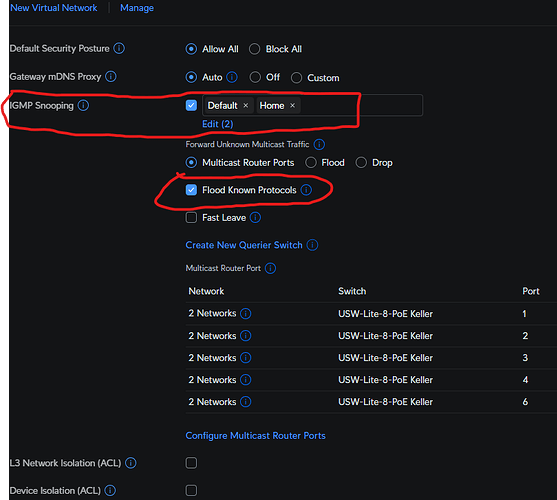The width and height of the screenshot is (557, 500).
Task: Switch to the Manage tab
Action: [137, 8]
